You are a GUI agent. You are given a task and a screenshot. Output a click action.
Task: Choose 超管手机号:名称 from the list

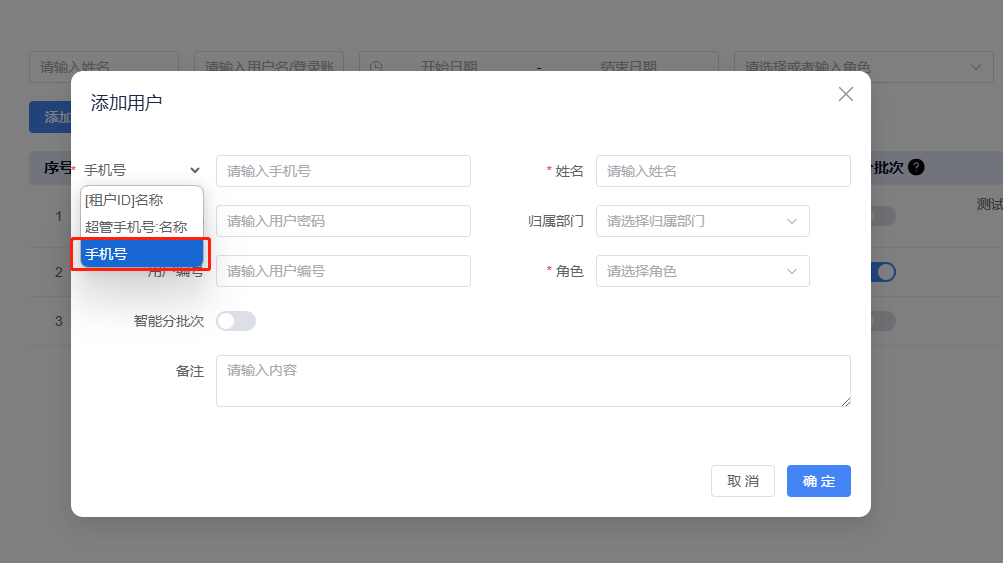(x=136, y=227)
